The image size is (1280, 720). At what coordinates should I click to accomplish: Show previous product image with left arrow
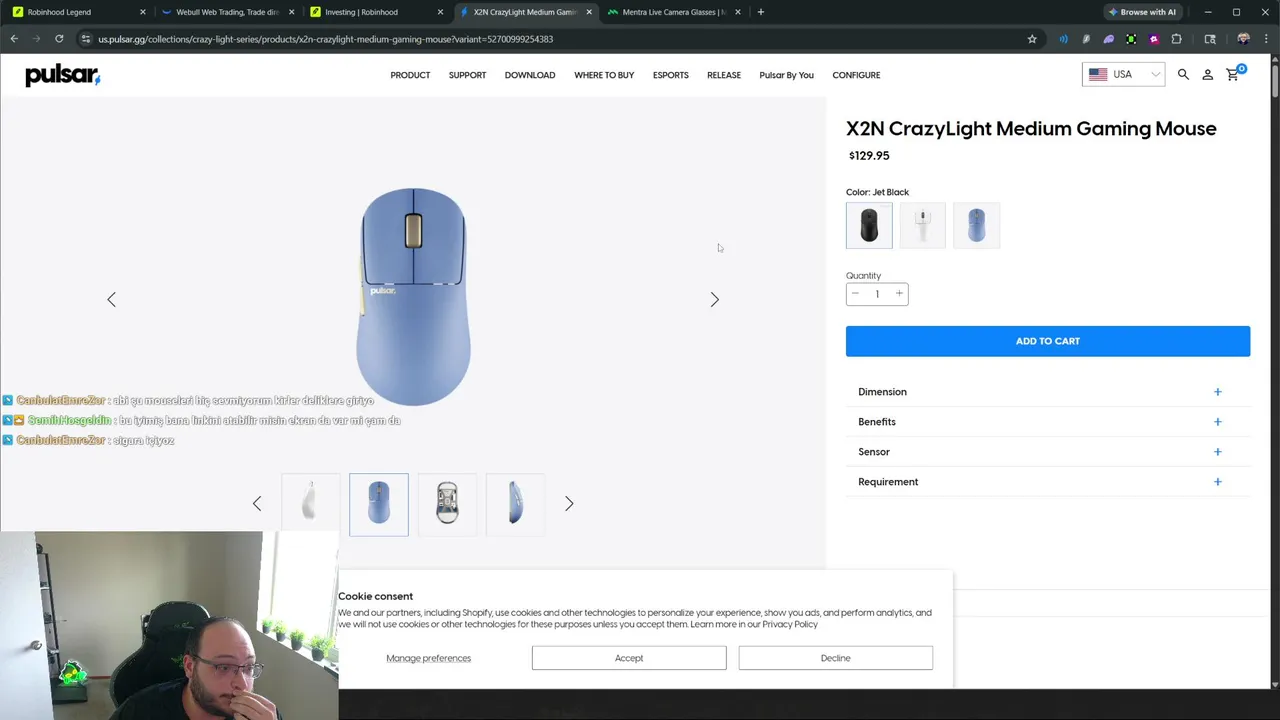[111, 299]
